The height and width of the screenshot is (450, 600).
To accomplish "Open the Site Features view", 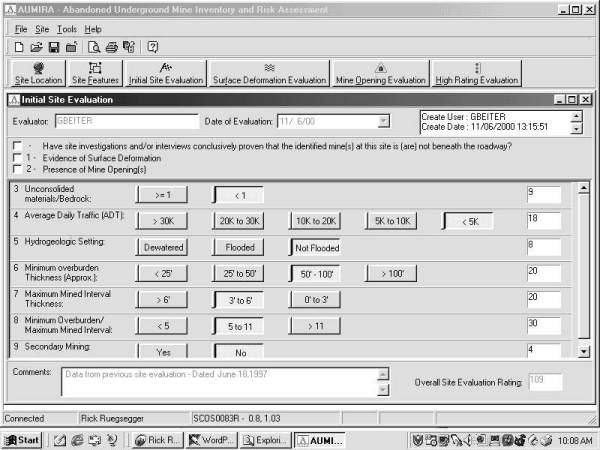I will [95, 74].
